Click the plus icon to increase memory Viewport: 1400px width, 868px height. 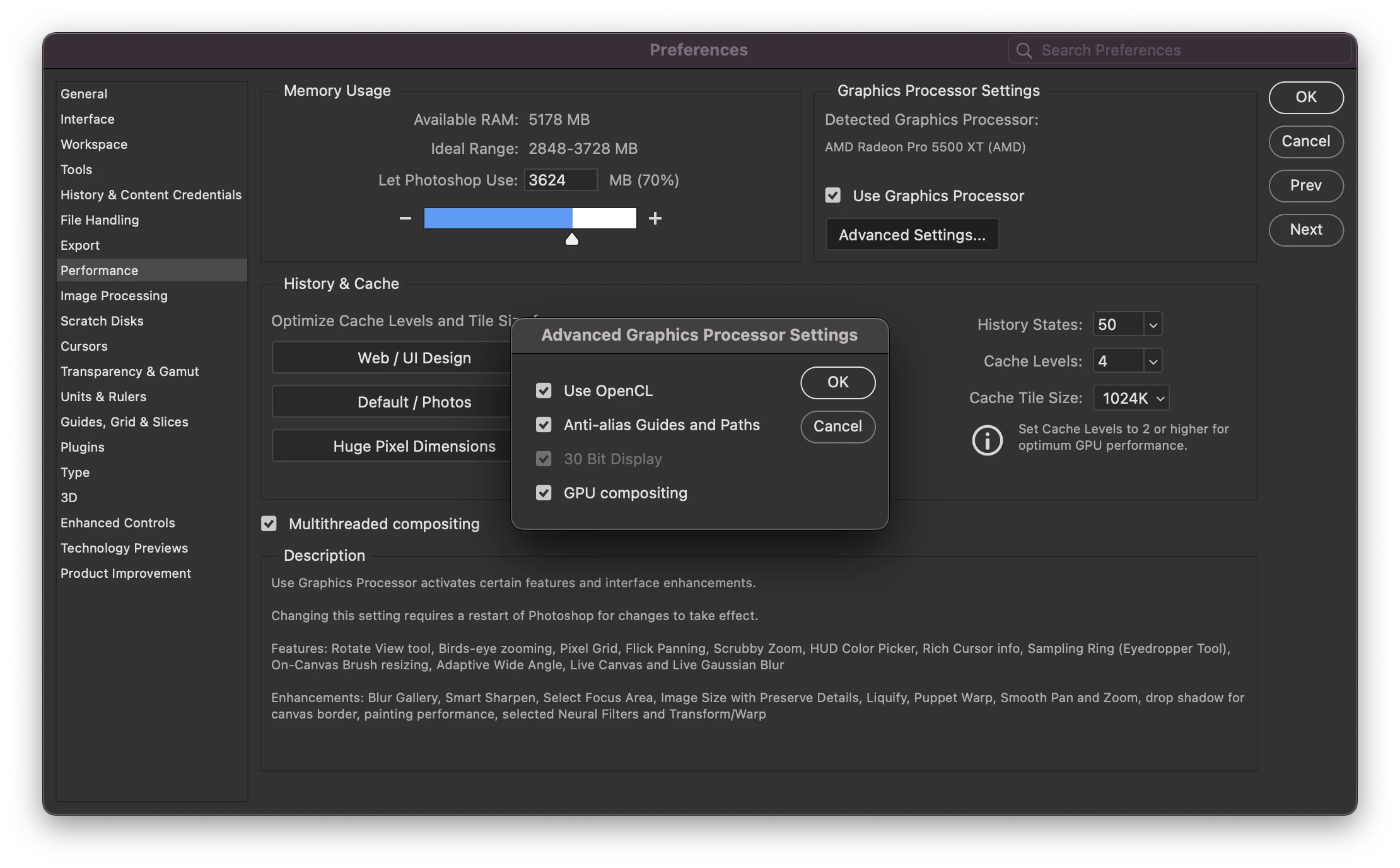[x=655, y=218]
